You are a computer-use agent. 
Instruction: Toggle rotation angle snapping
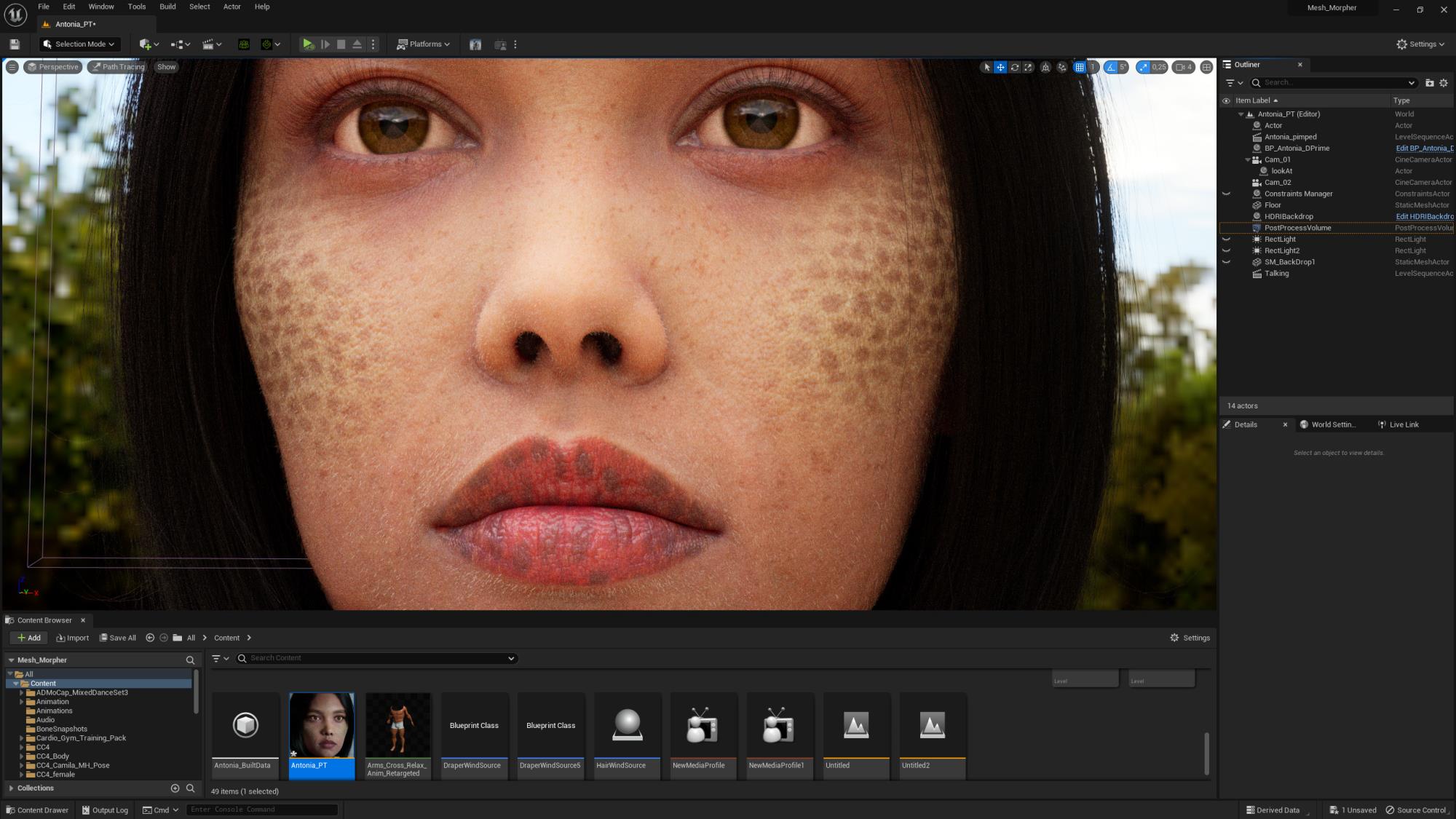click(x=1110, y=67)
